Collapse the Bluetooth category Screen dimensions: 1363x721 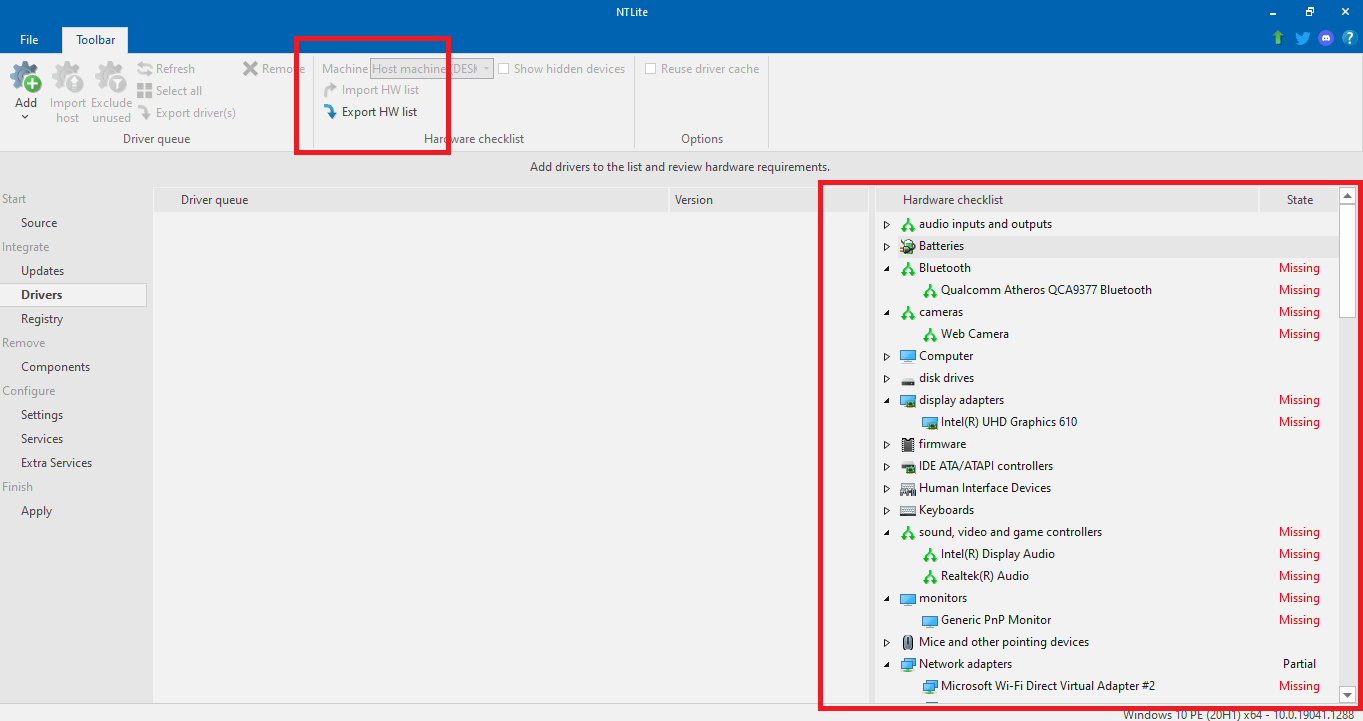(886, 268)
